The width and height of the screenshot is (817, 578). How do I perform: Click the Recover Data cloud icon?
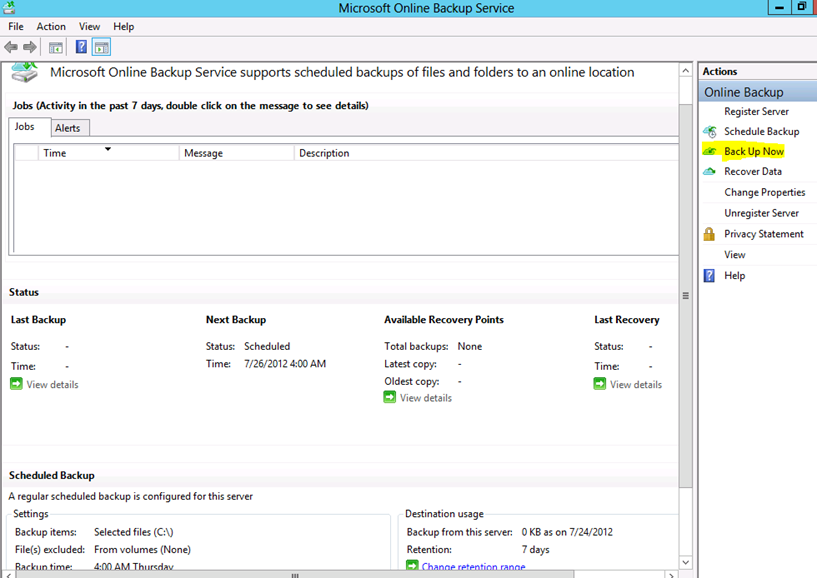click(x=709, y=171)
